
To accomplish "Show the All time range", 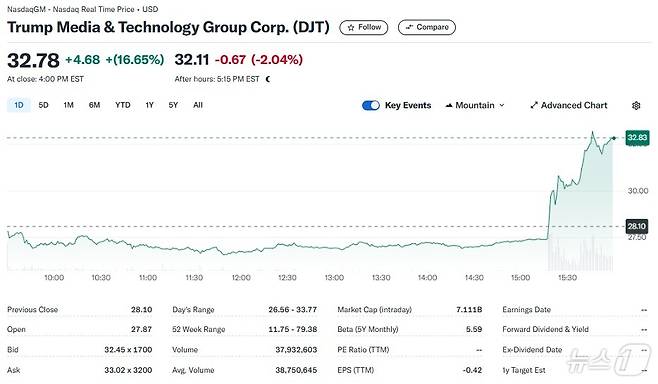I will [198, 105].
